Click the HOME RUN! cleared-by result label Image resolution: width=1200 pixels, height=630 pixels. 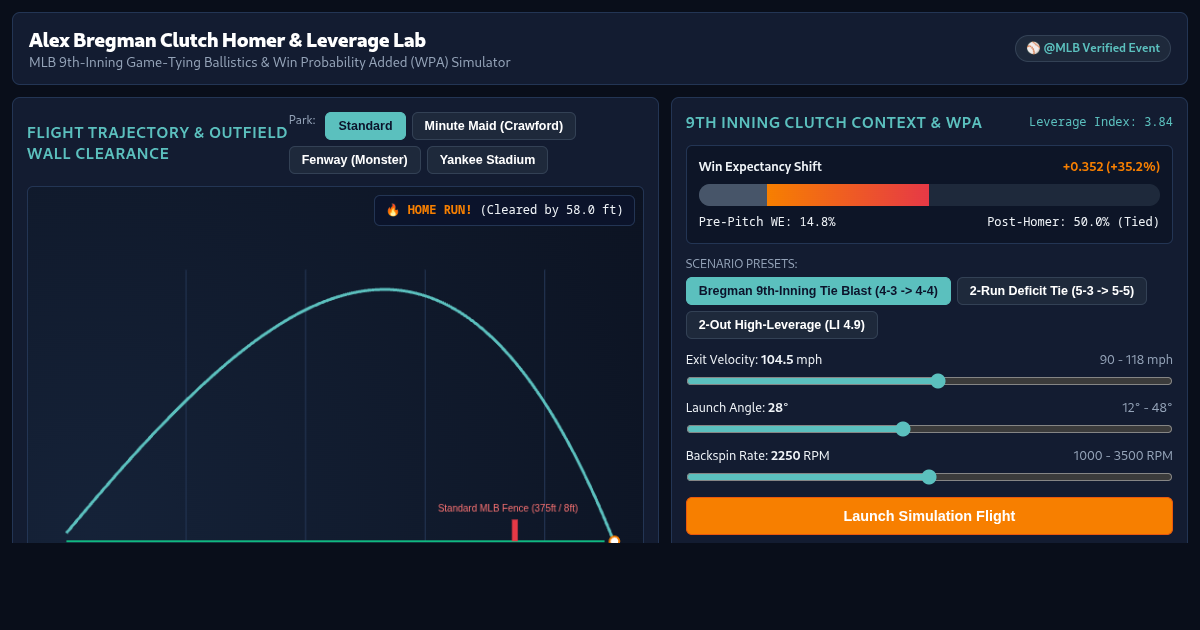coord(504,210)
